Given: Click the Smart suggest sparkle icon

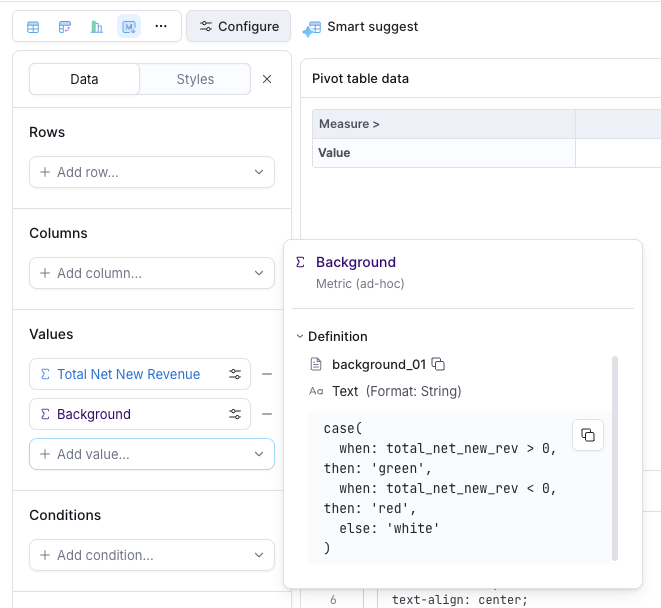Looking at the screenshot, I should click(312, 29).
